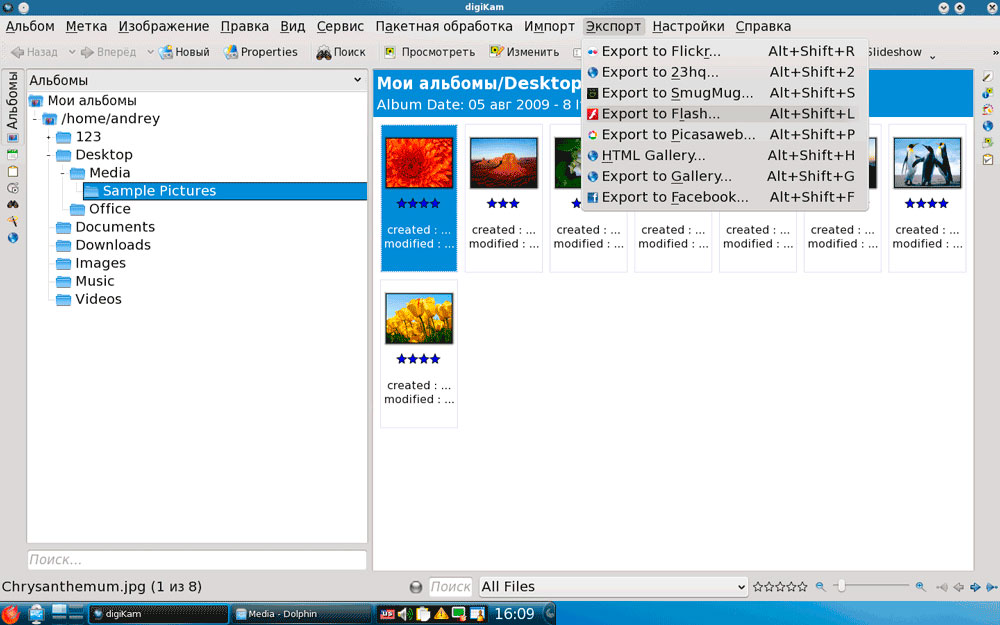Collapse the Media folder tree node
This screenshot has height=625, width=1000.
click(x=62, y=173)
